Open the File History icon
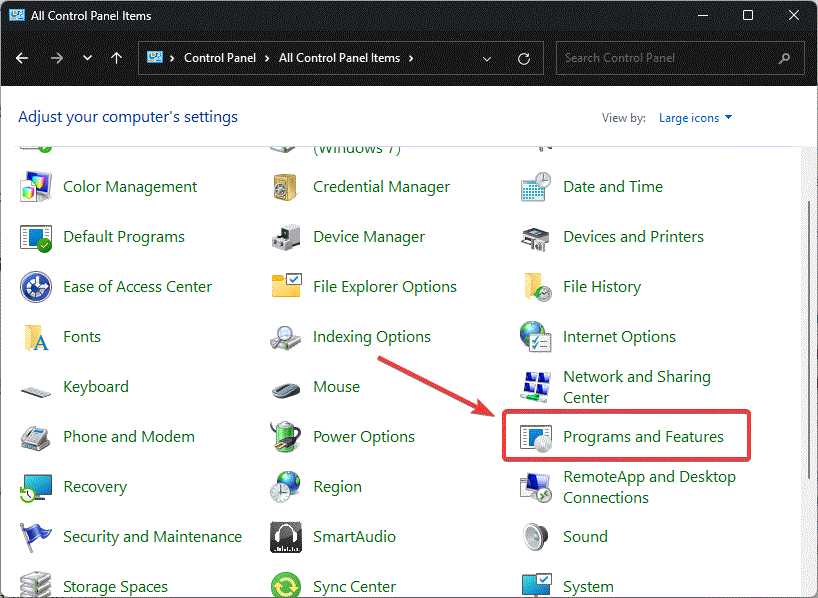Screen dimensions: 818x598 coord(537,286)
